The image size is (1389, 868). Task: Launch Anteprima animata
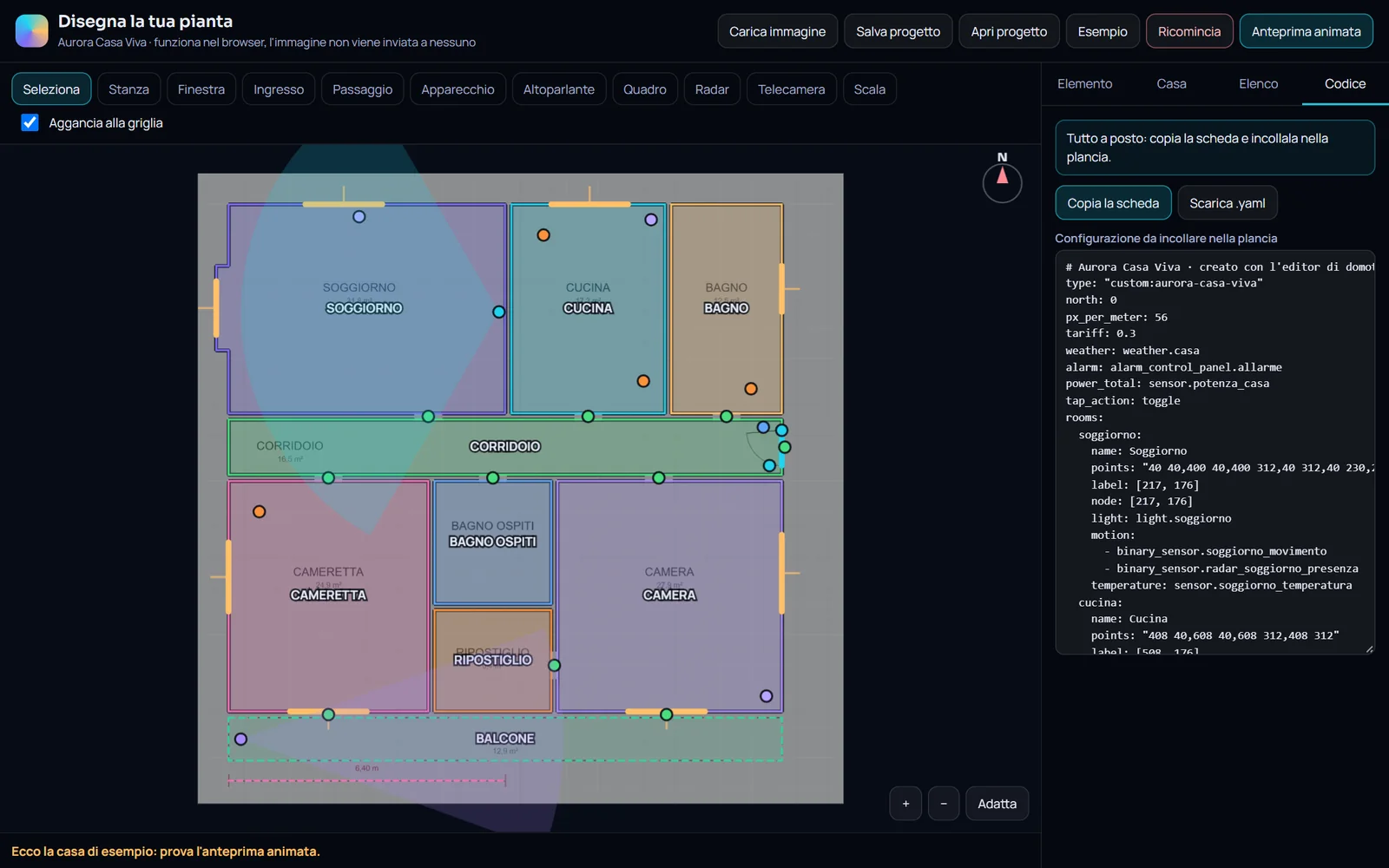(x=1307, y=31)
